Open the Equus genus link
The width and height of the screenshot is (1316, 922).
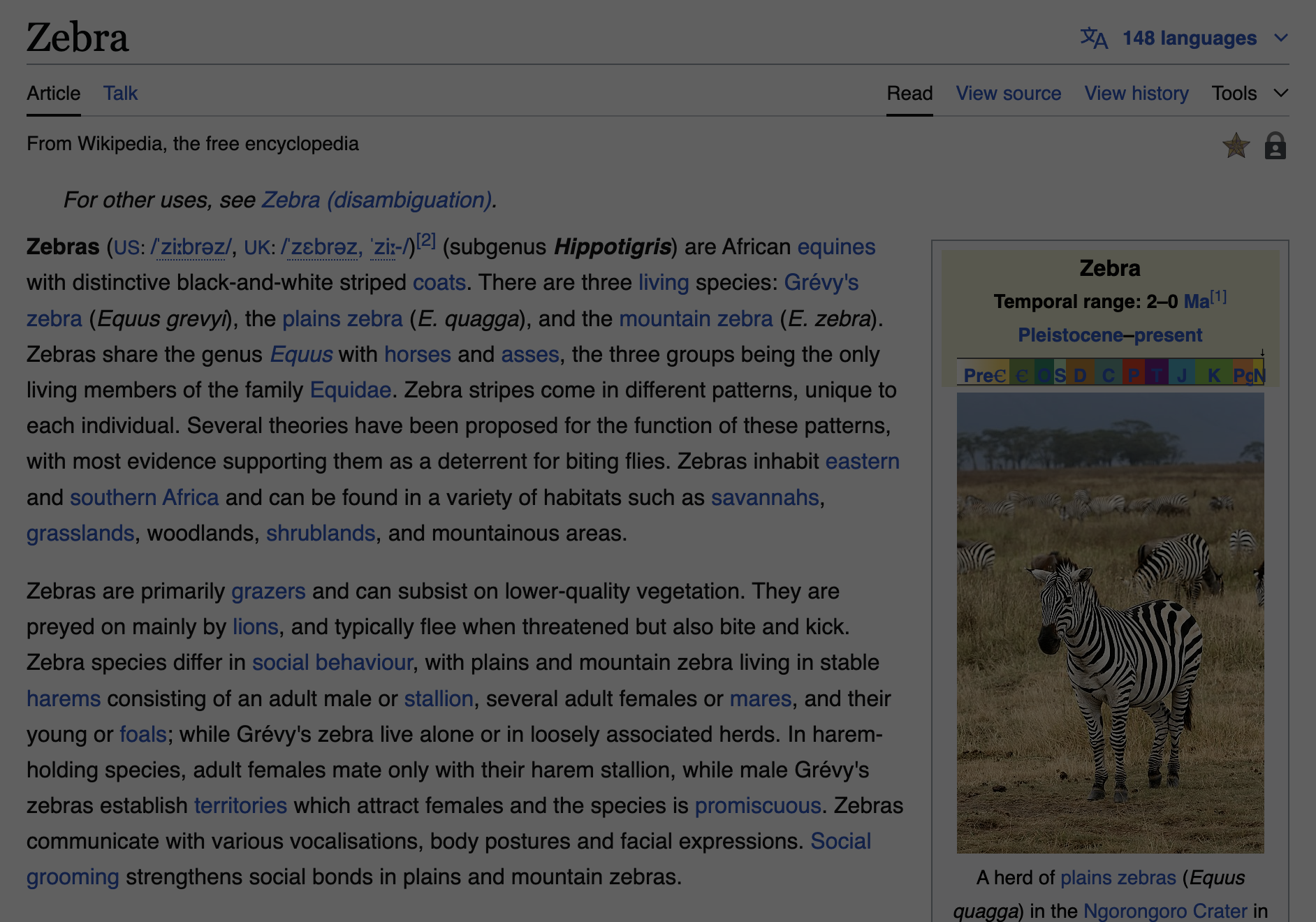tap(301, 354)
